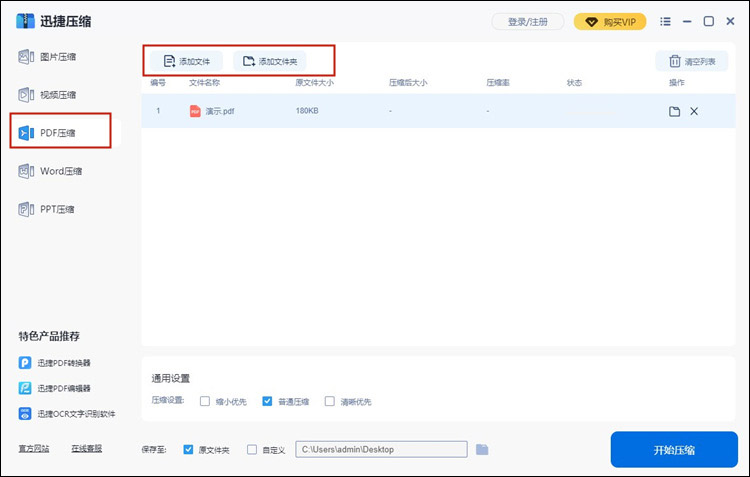Click the 登录/注册 login button
The image size is (750, 477).
coord(528,22)
